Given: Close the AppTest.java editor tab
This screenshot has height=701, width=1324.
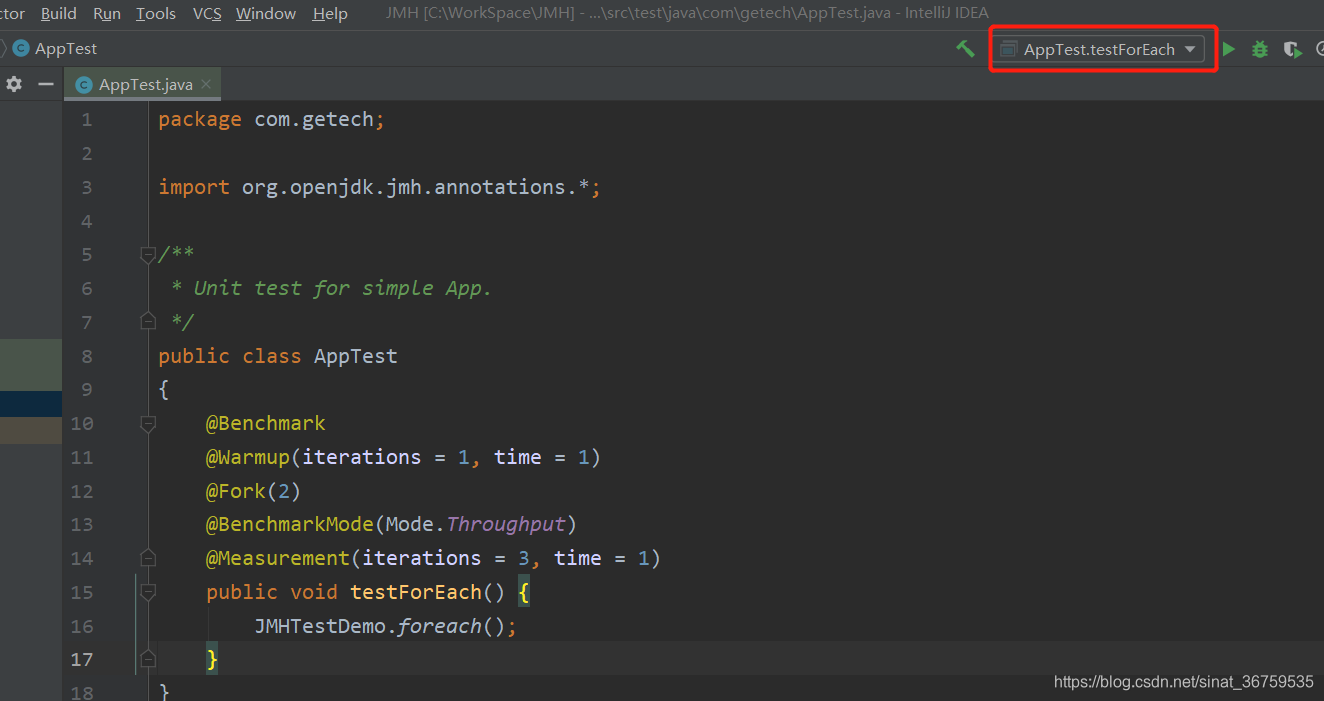Looking at the screenshot, I should [205, 84].
